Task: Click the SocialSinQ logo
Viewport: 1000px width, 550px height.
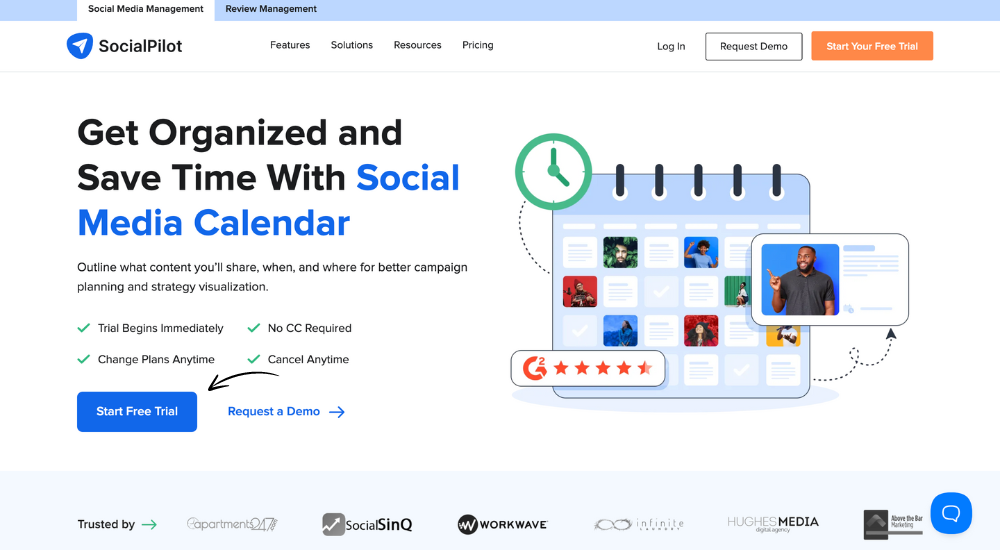Action: (x=367, y=524)
